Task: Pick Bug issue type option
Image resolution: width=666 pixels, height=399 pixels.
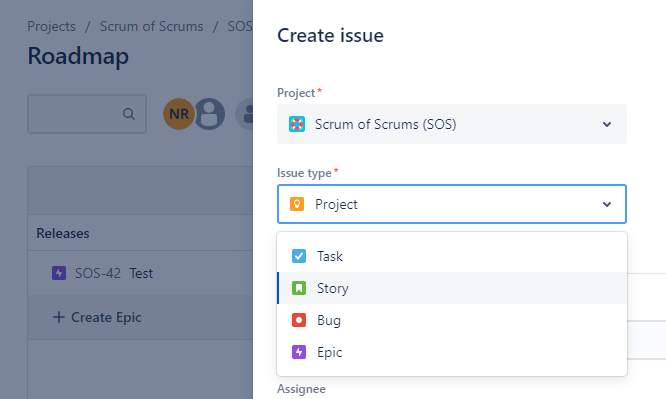Action: pyautogui.click(x=452, y=320)
